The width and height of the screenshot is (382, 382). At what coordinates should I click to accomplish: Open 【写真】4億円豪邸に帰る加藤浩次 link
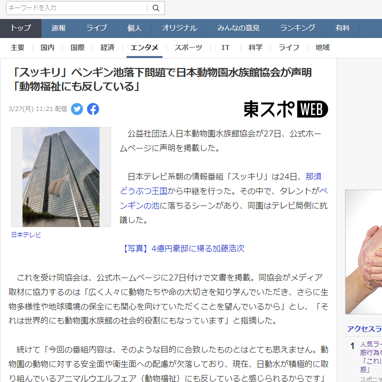(x=184, y=248)
